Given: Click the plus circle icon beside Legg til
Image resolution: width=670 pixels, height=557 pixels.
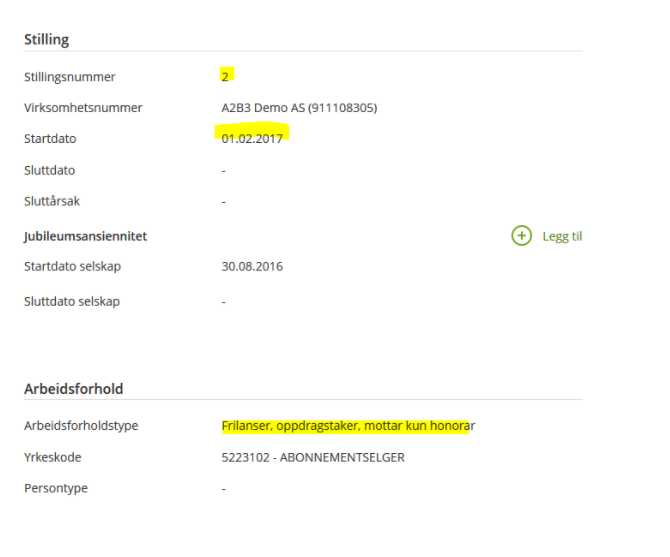Looking at the screenshot, I should click(x=521, y=236).
